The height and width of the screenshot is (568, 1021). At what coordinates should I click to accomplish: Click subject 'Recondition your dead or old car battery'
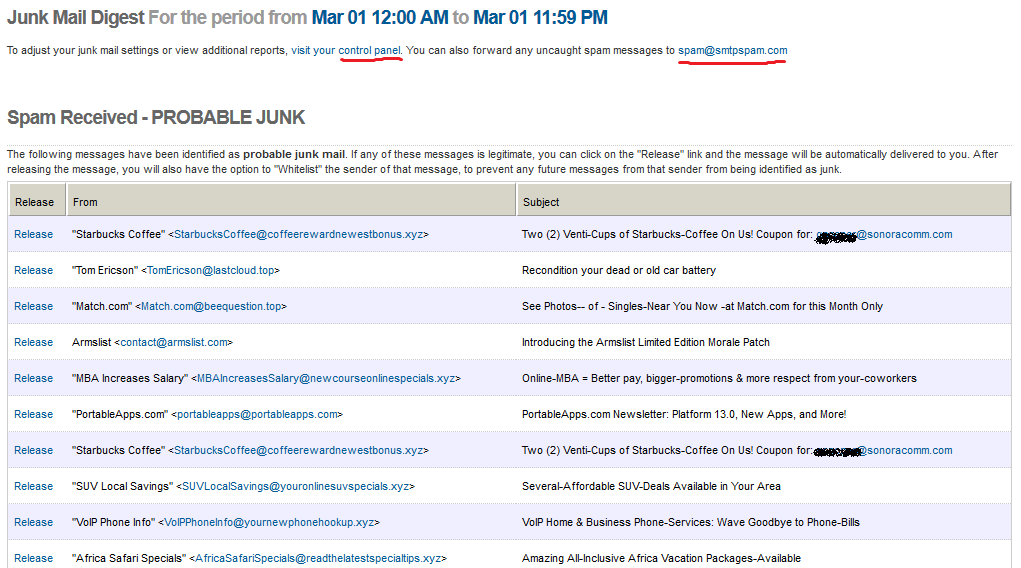[619, 270]
